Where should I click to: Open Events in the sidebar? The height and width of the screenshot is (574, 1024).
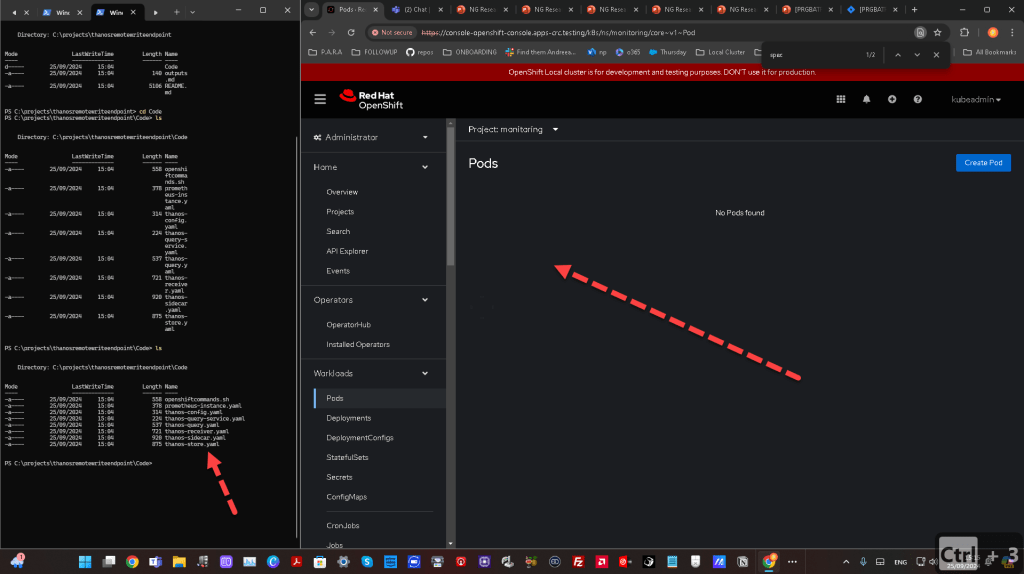(338, 270)
